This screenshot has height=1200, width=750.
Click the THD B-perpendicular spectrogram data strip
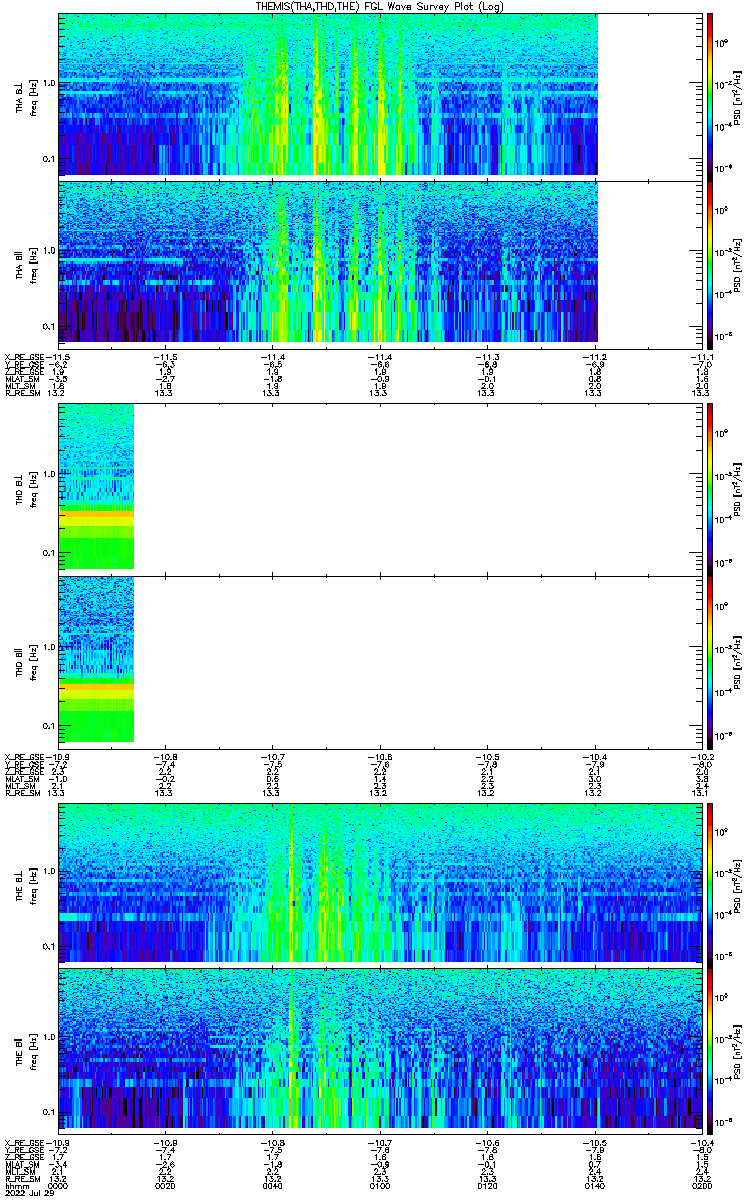(x=96, y=487)
